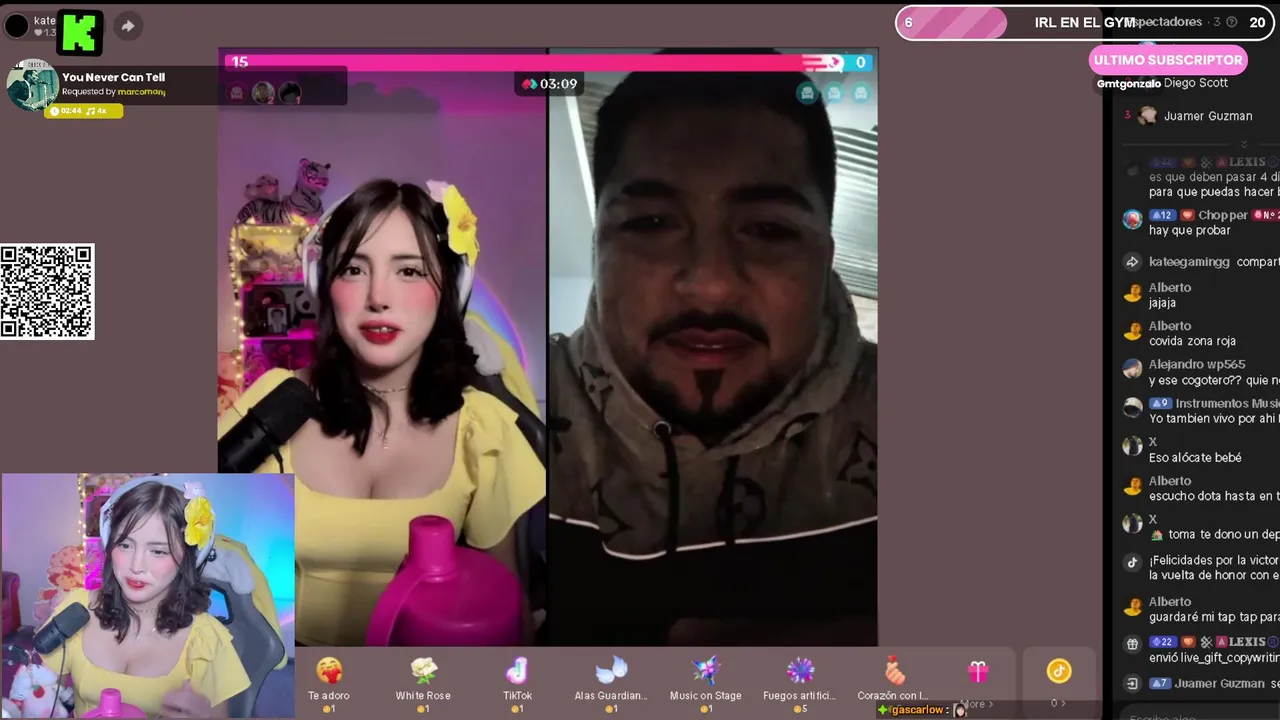
Task: Open X's avatar at Eso alócate bebé
Action: [x=1132, y=446]
